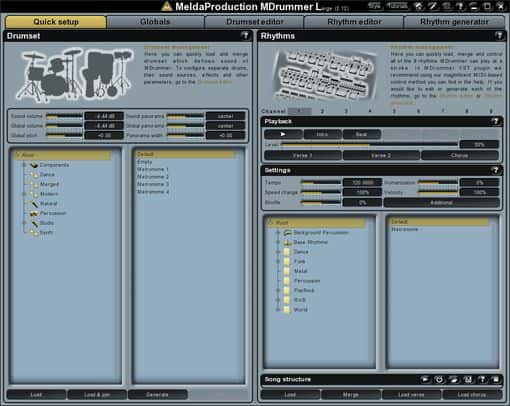Image resolution: width=510 pixels, height=406 pixels.
Task: Adjust the playback Level slider
Action: click(x=369, y=145)
